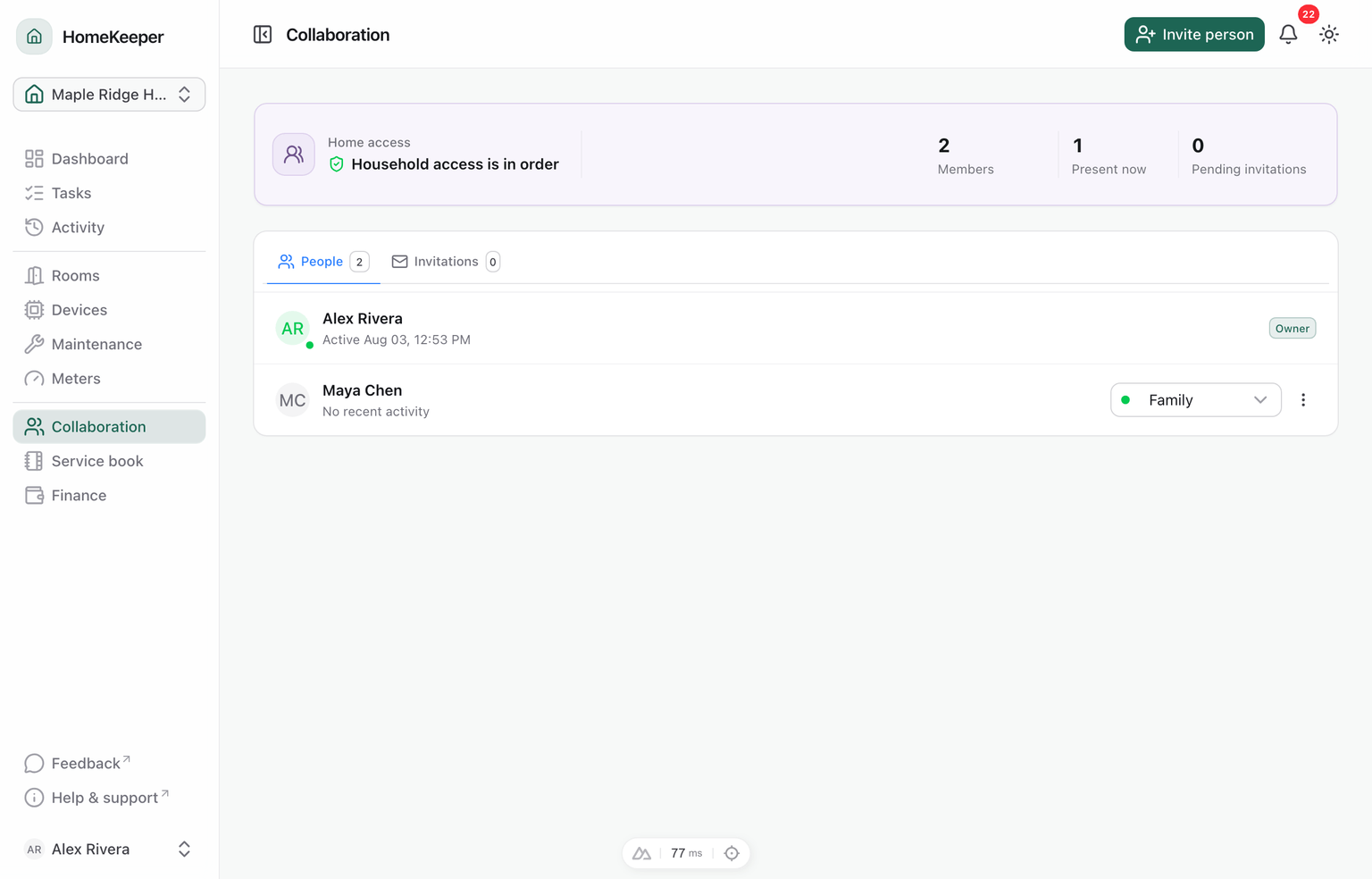
Task: Click 'Active Aug 03, 12:53 PM' text
Action: 397,340
